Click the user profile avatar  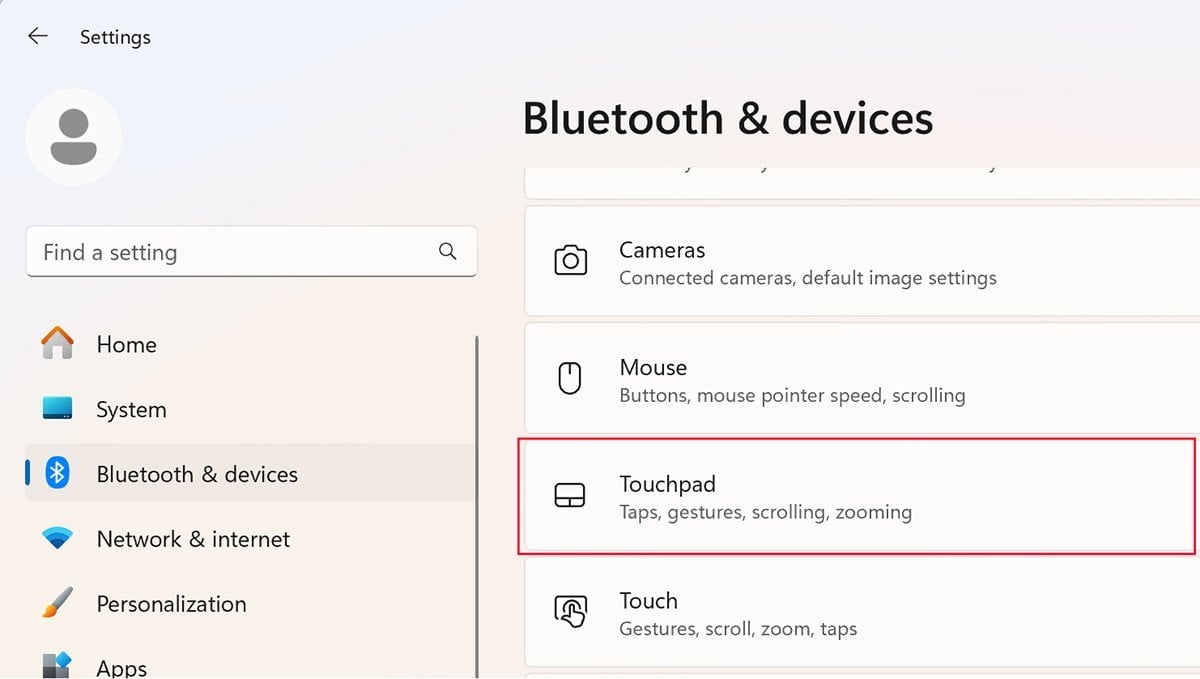(x=73, y=137)
